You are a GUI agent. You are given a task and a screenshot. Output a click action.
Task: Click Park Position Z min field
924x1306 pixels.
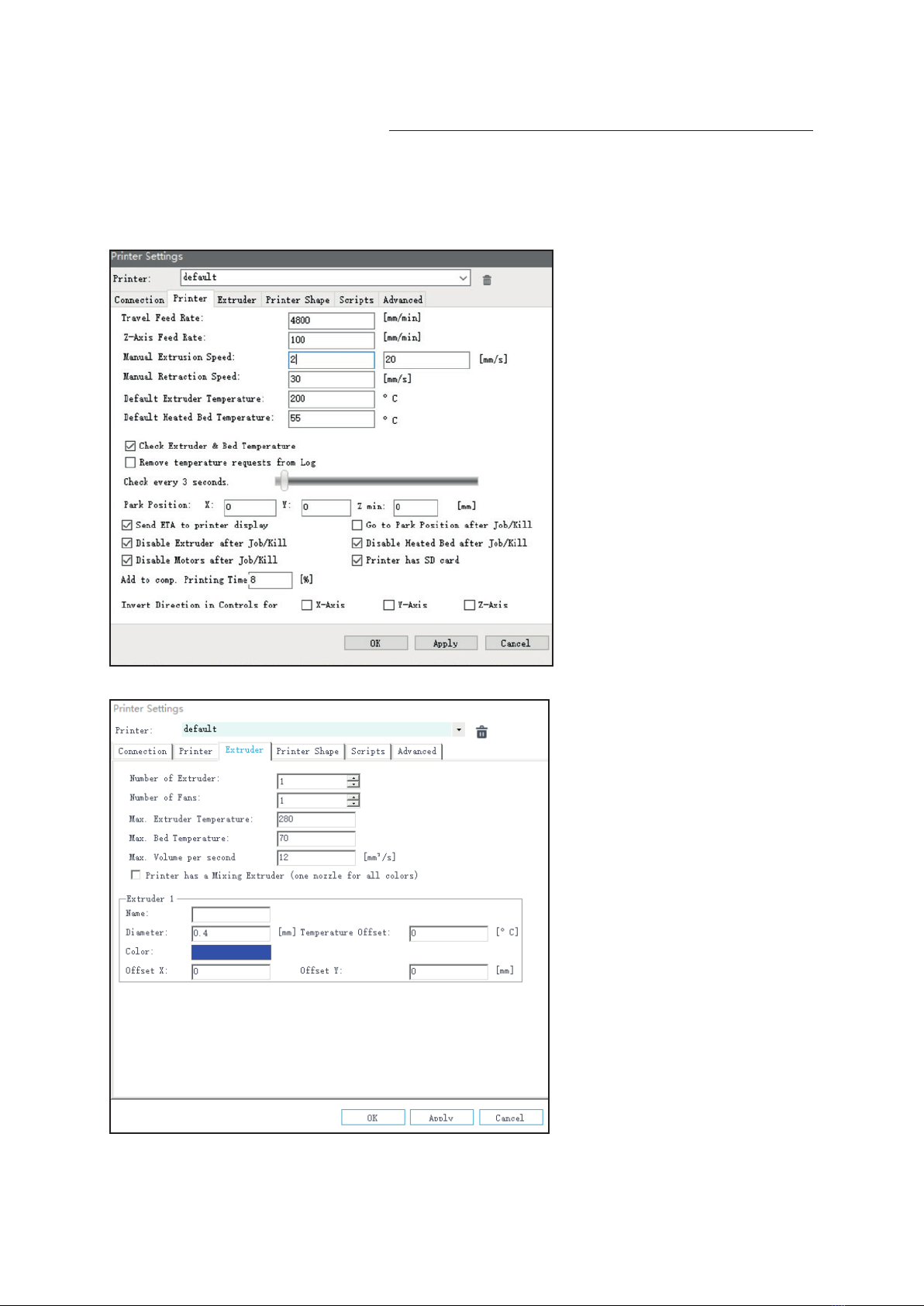click(415, 508)
